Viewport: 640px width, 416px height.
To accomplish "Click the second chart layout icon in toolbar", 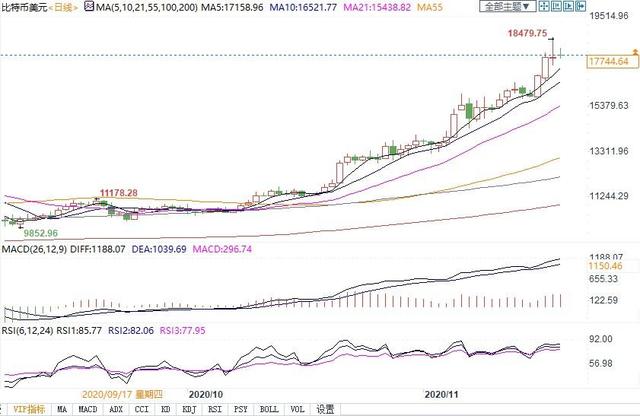I will [x=556, y=6].
